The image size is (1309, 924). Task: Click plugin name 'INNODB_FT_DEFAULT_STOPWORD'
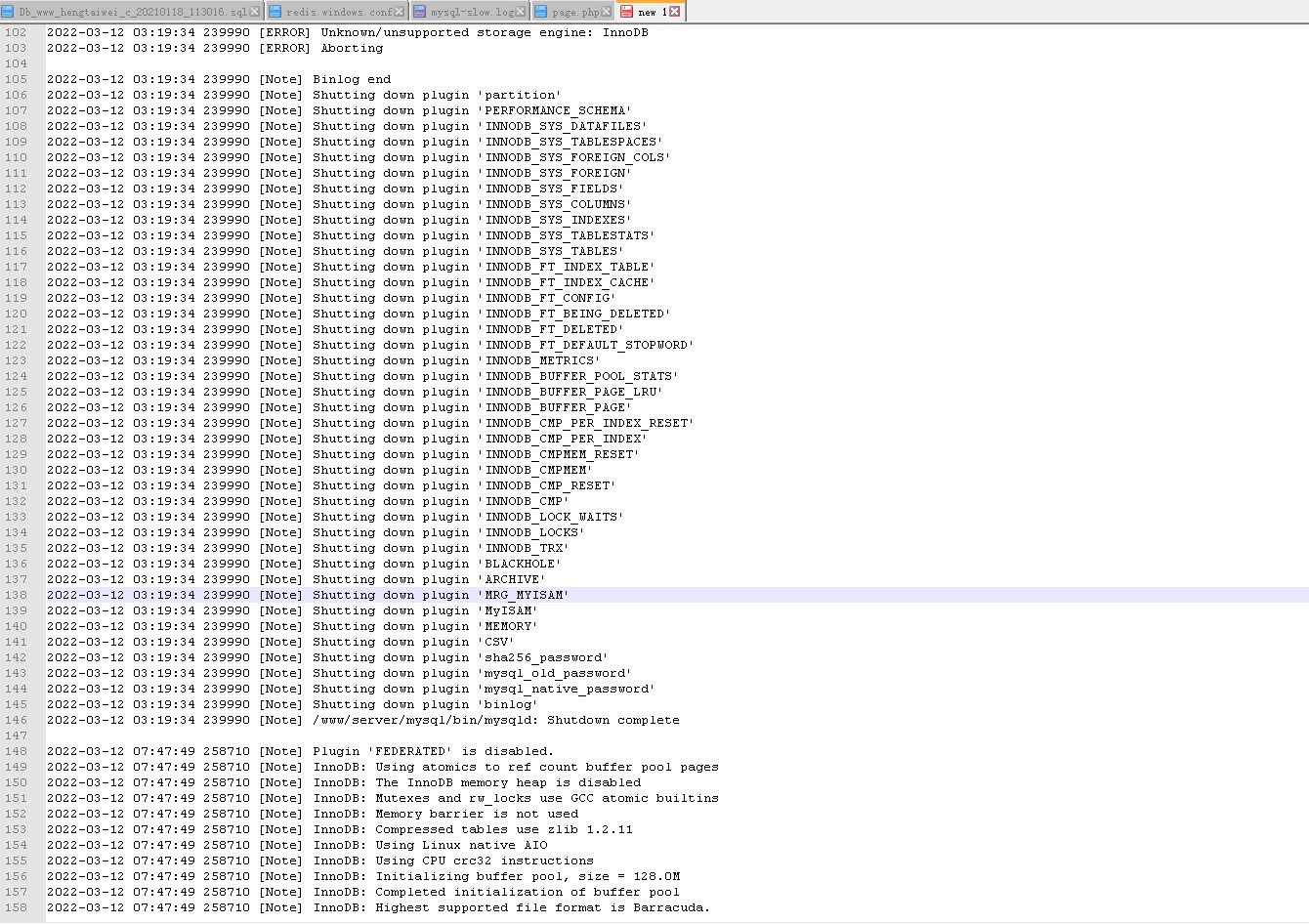tap(586, 345)
